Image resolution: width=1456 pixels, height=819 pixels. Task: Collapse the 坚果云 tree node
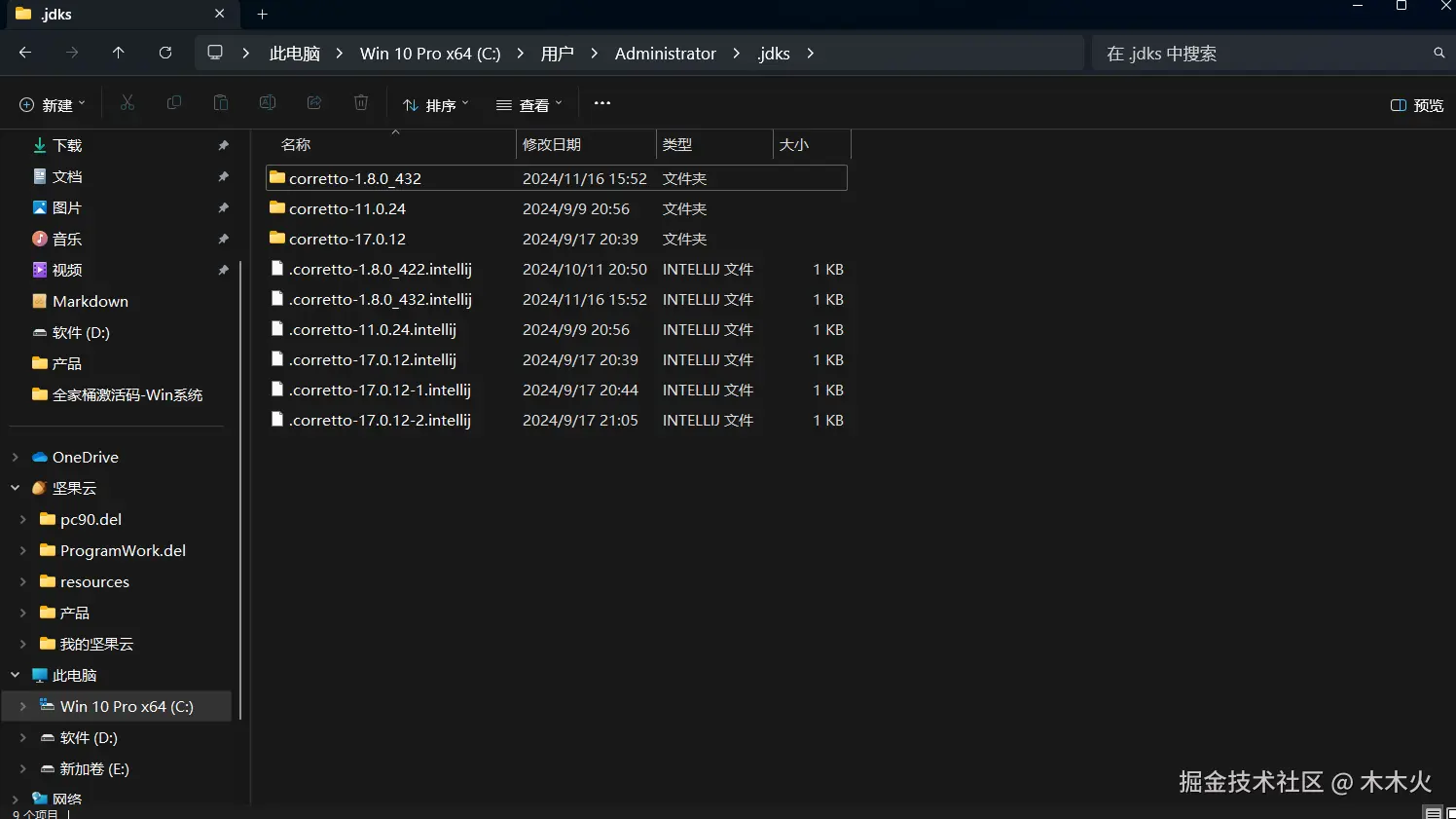(x=15, y=488)
